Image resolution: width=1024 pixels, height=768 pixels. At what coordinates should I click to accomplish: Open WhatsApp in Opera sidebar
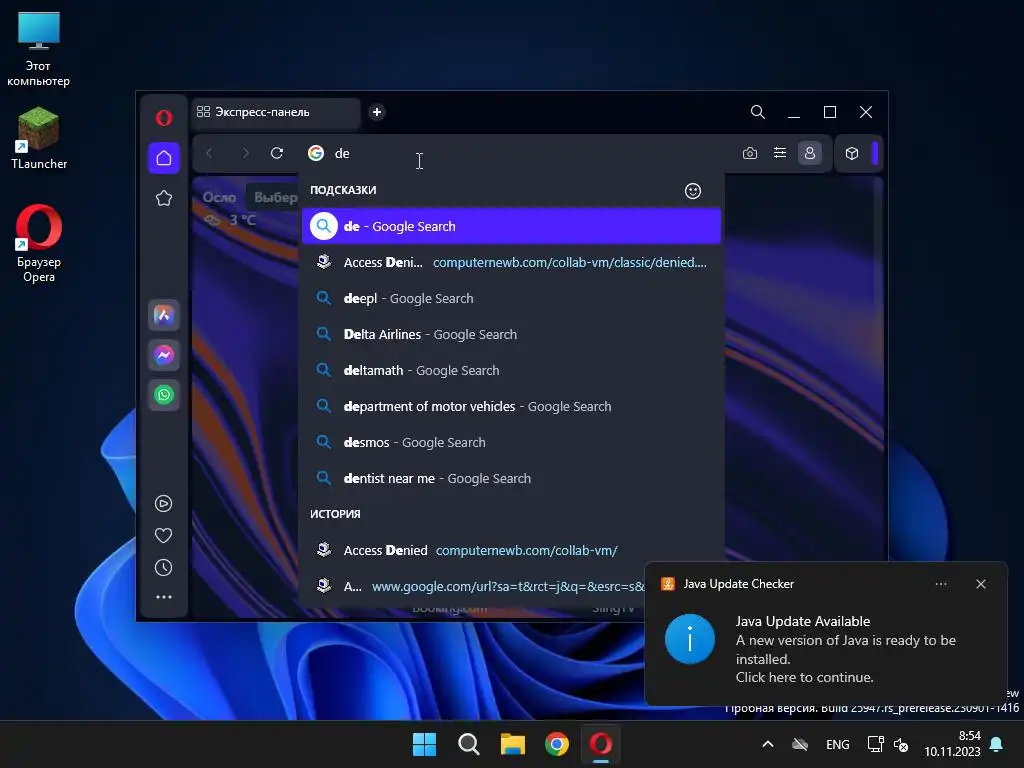click(x=164, y=395)
